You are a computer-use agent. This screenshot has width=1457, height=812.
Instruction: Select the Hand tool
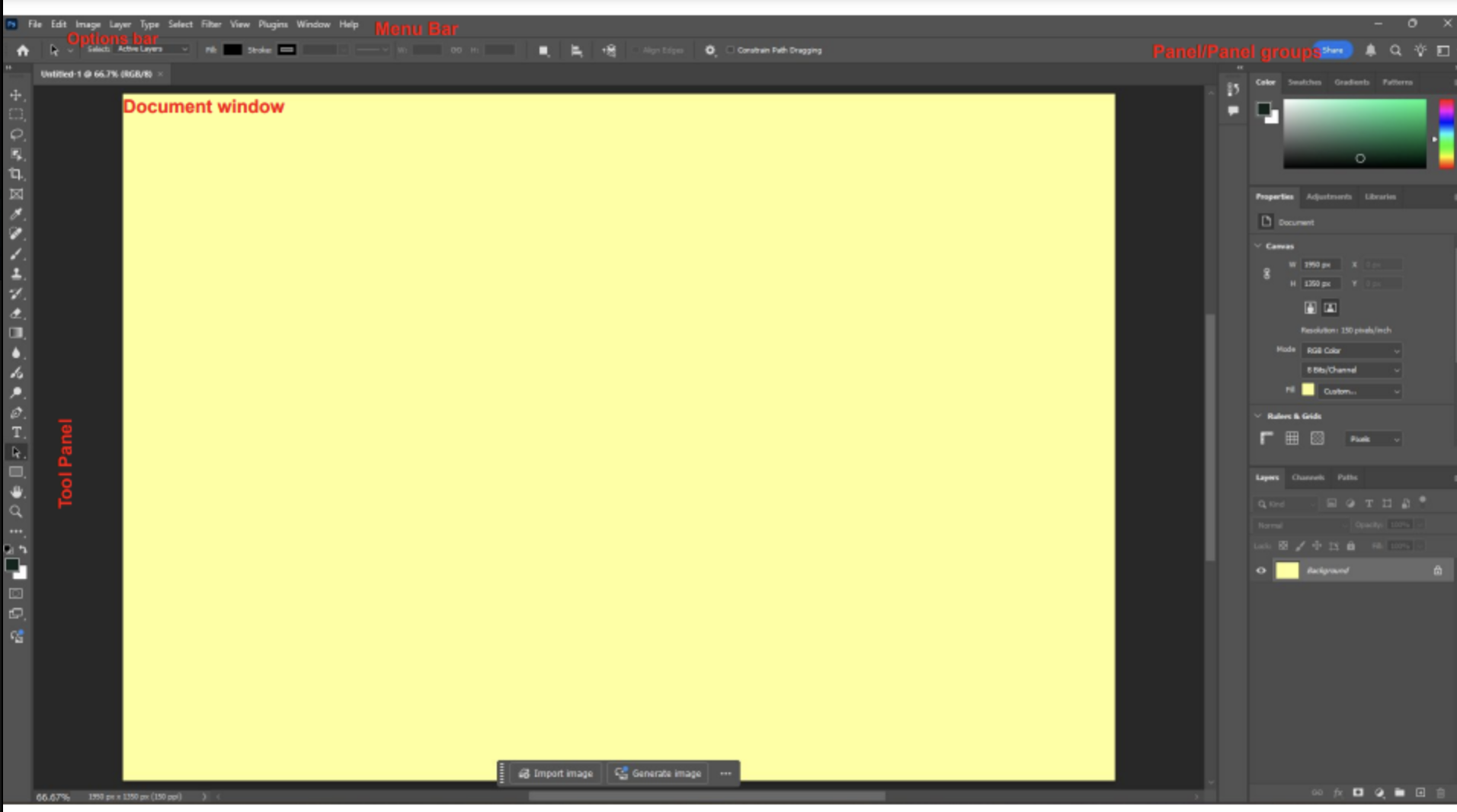click(x=16, y=492)
